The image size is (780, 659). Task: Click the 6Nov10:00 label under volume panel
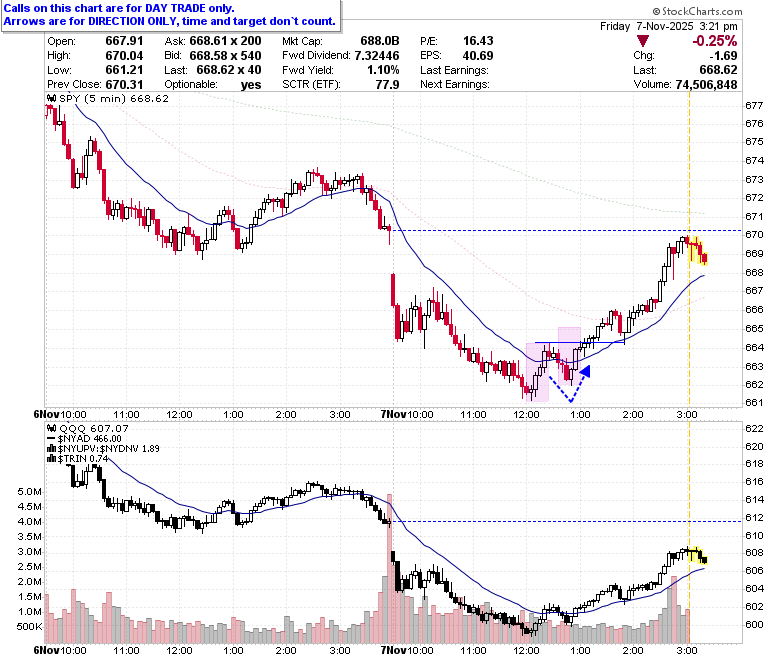[60, 650]
